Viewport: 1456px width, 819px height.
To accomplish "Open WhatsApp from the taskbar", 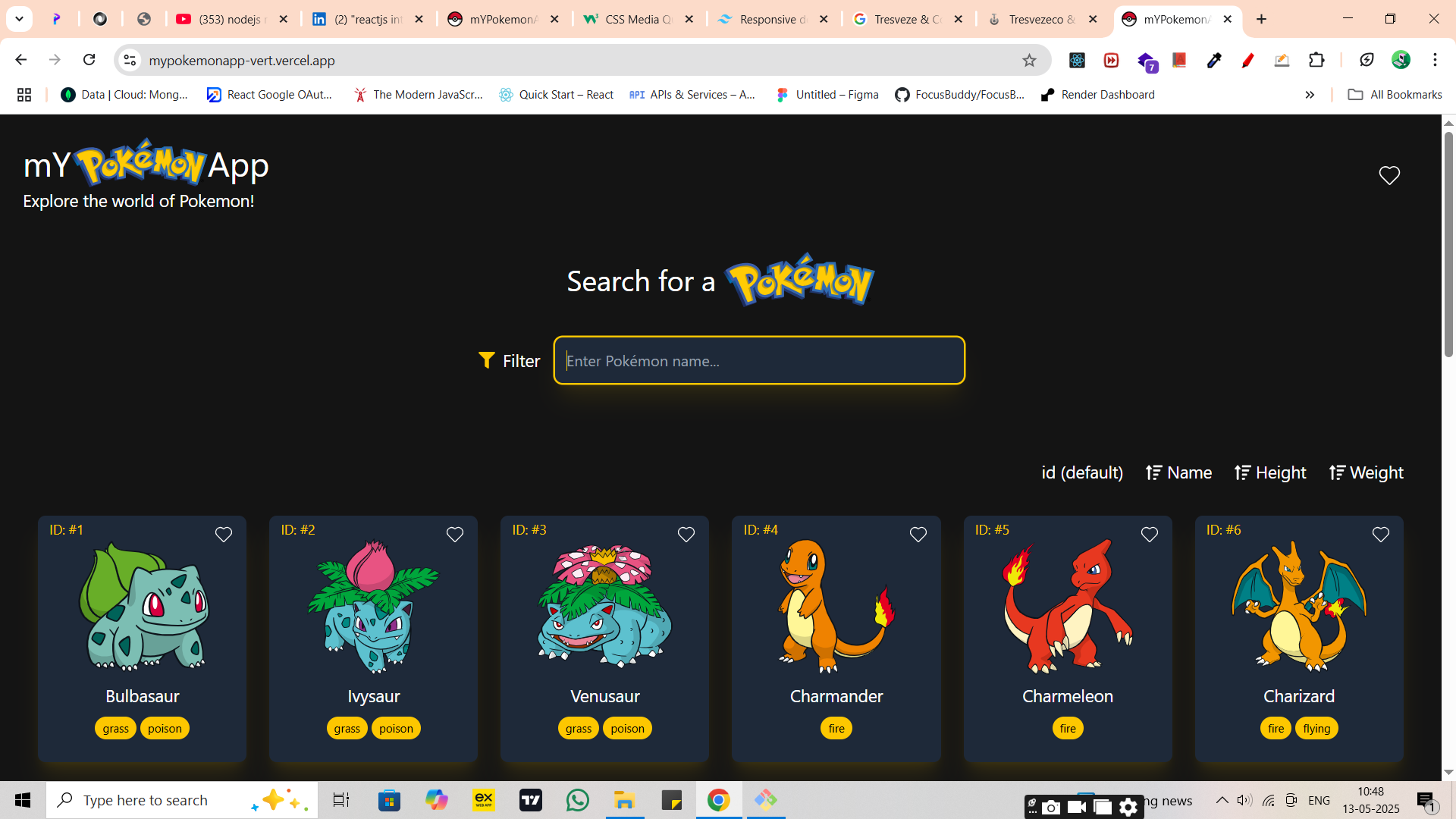I will [x=577, y=800].
